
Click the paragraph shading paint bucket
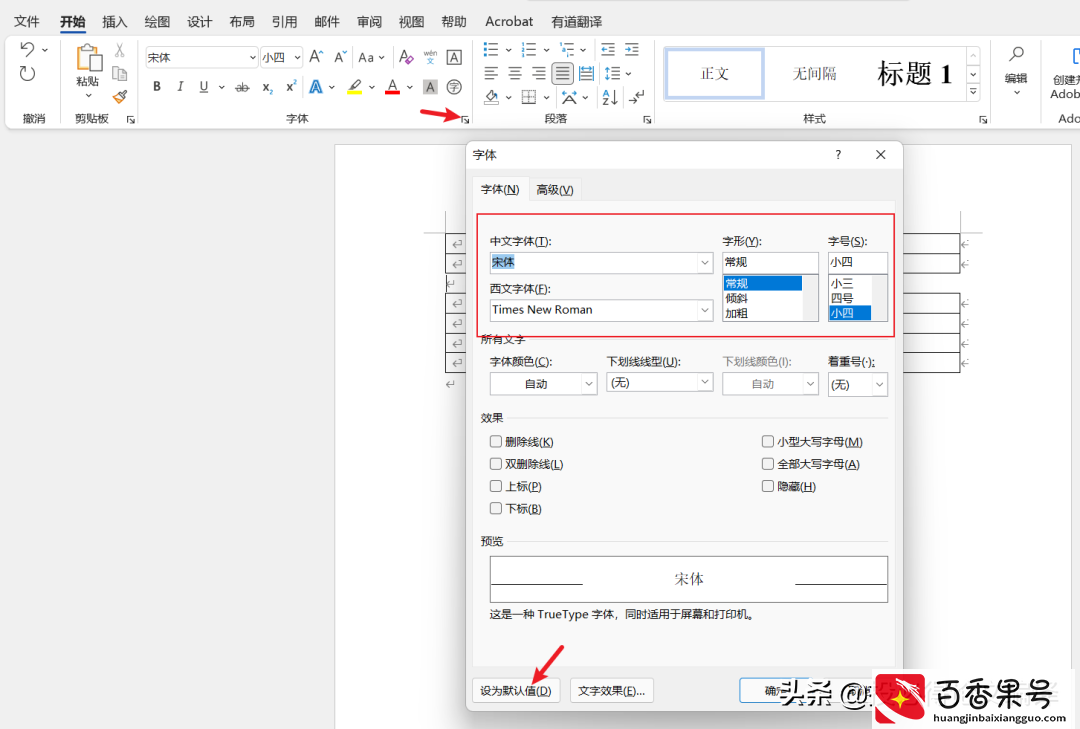[491, 97]
